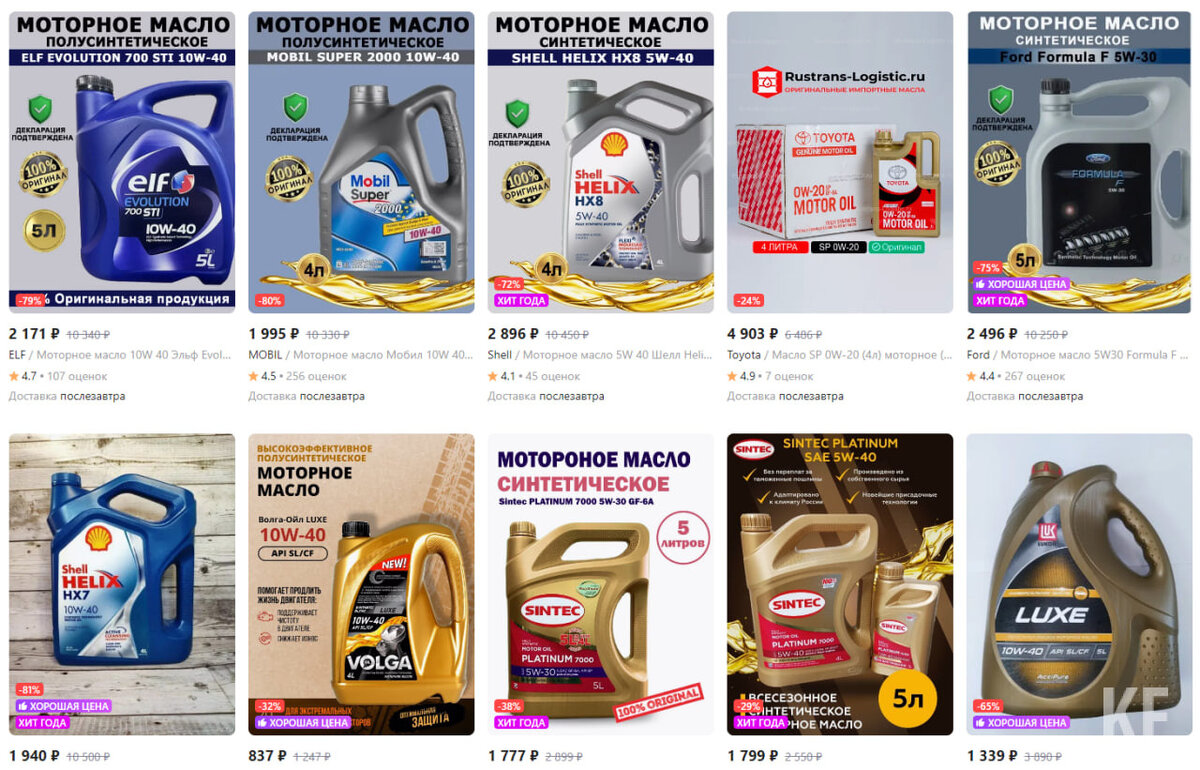
Task: Open the Lukoil Luxe 10W-40 canister image
Action: [x=1079, y=584]
